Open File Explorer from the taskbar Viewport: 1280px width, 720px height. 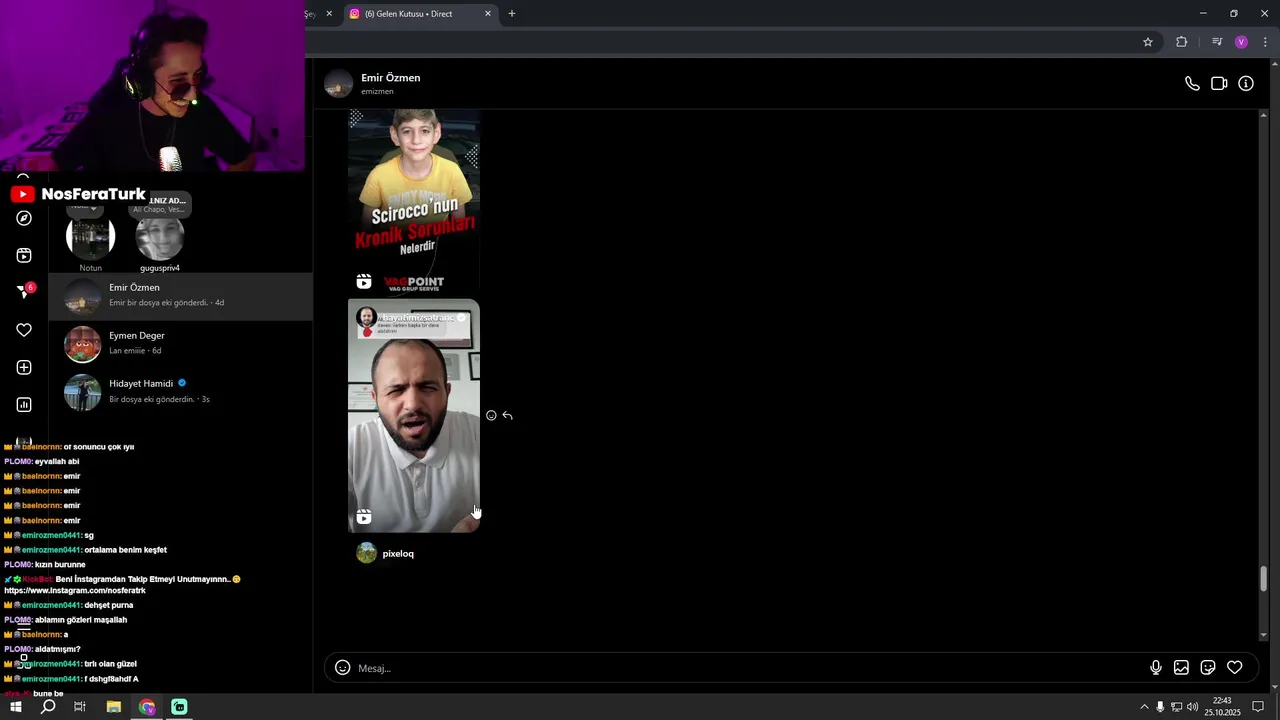click(114, 707)
